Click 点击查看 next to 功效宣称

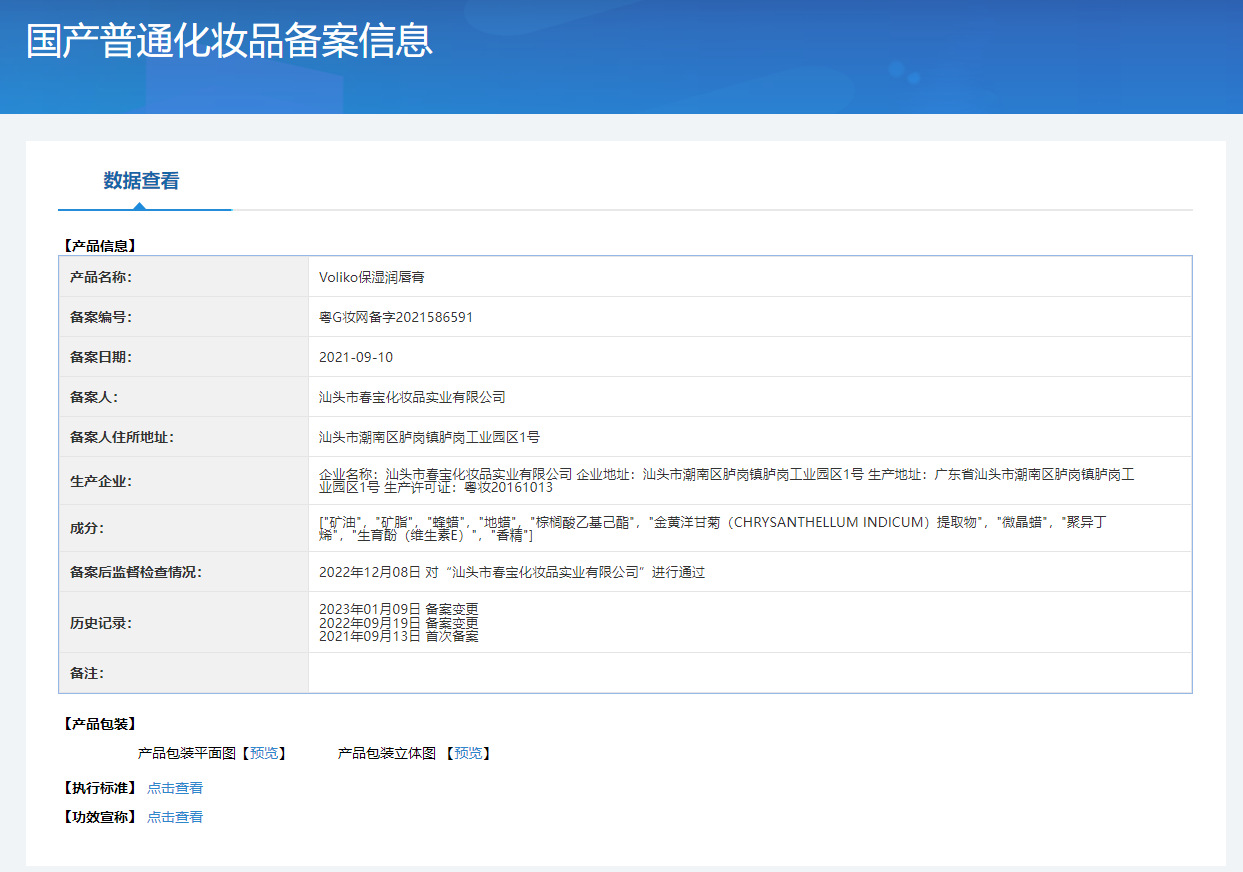pyautogui.click(x=175, y=817)
